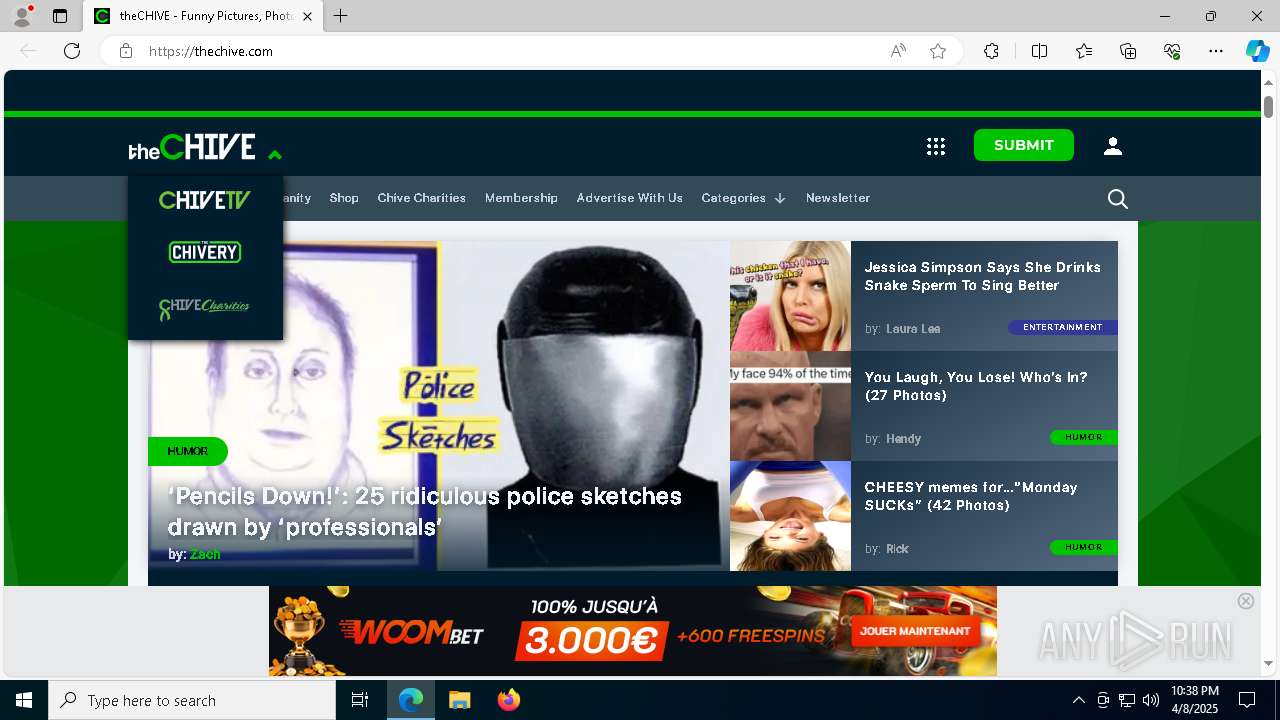Screen dimensions: 1280x720
Task: Open the Shop menu item
Action: pyautogui.click(x=344, y=198)
